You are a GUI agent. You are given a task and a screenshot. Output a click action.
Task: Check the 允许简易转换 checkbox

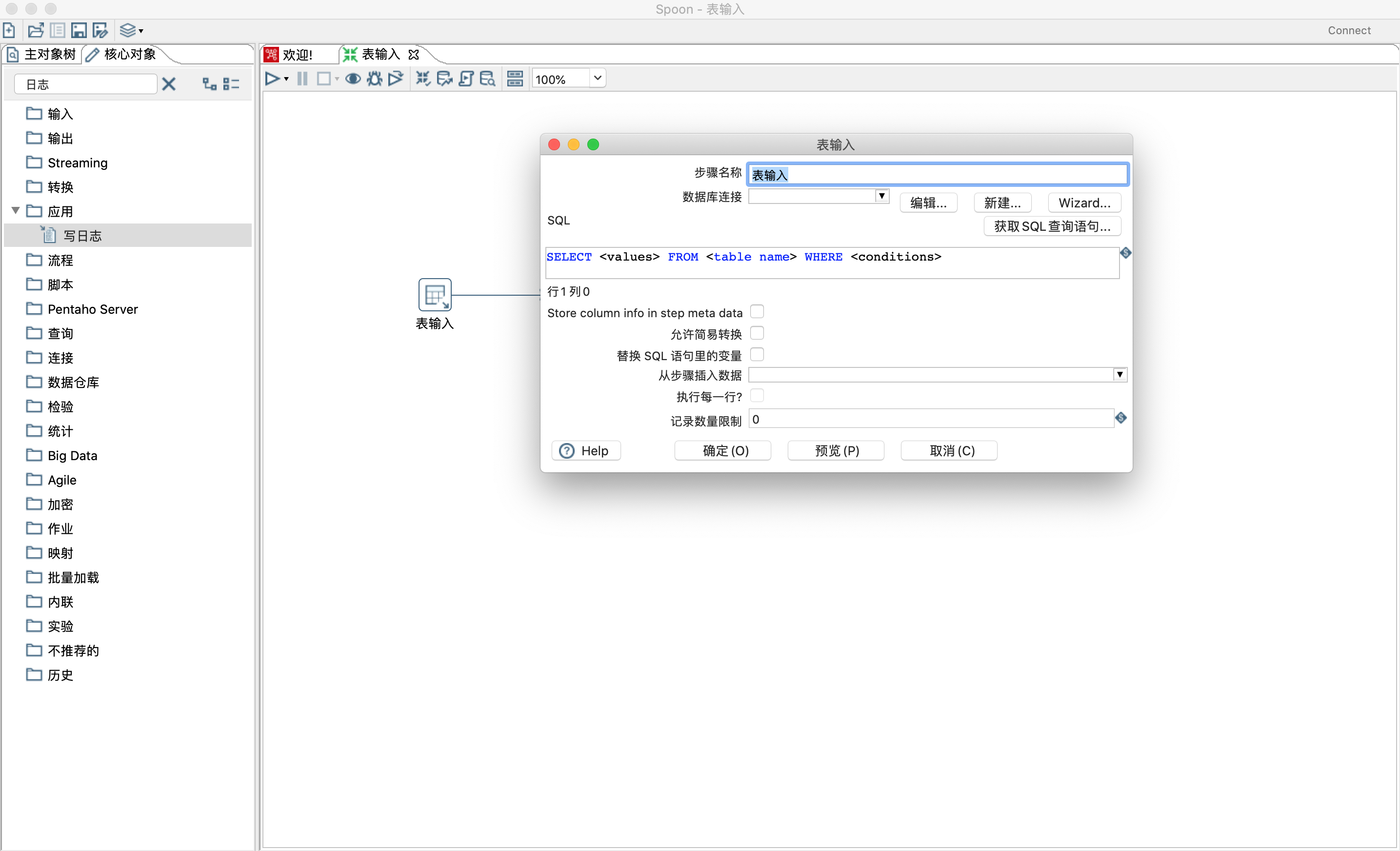(757, 333)
